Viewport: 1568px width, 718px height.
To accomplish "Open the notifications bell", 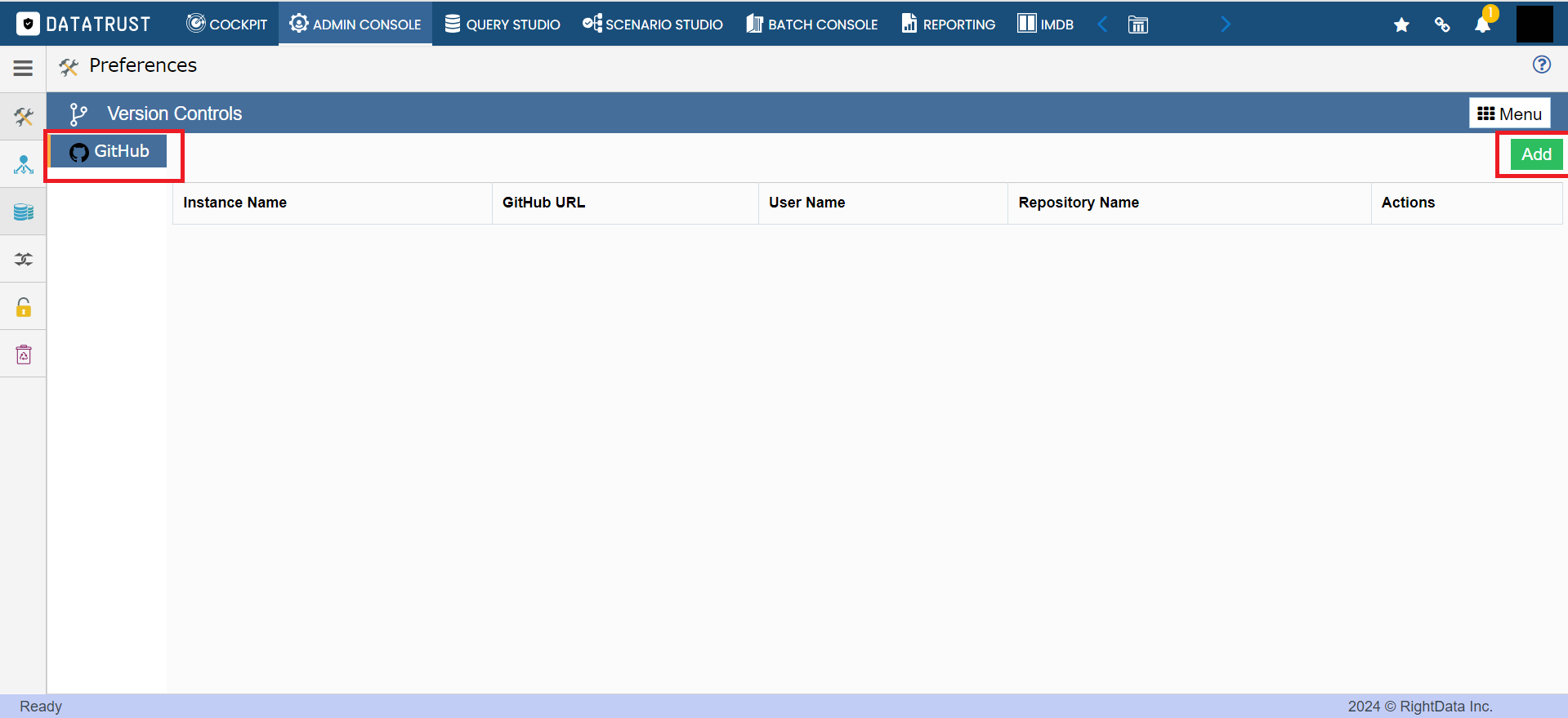I will pos(1483,24).
